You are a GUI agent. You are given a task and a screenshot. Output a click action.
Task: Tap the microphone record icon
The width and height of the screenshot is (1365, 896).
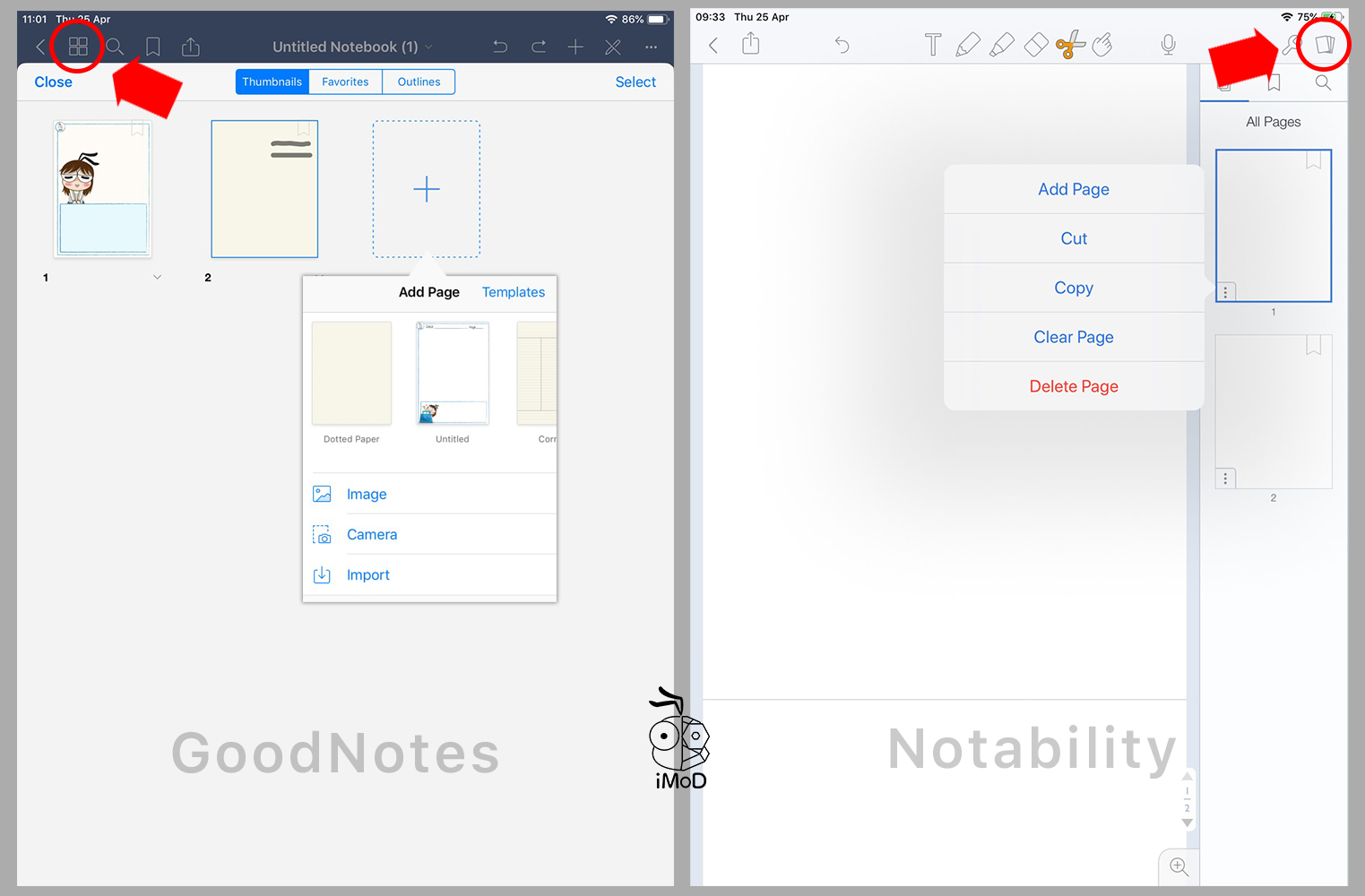(x=1168, y=45)
